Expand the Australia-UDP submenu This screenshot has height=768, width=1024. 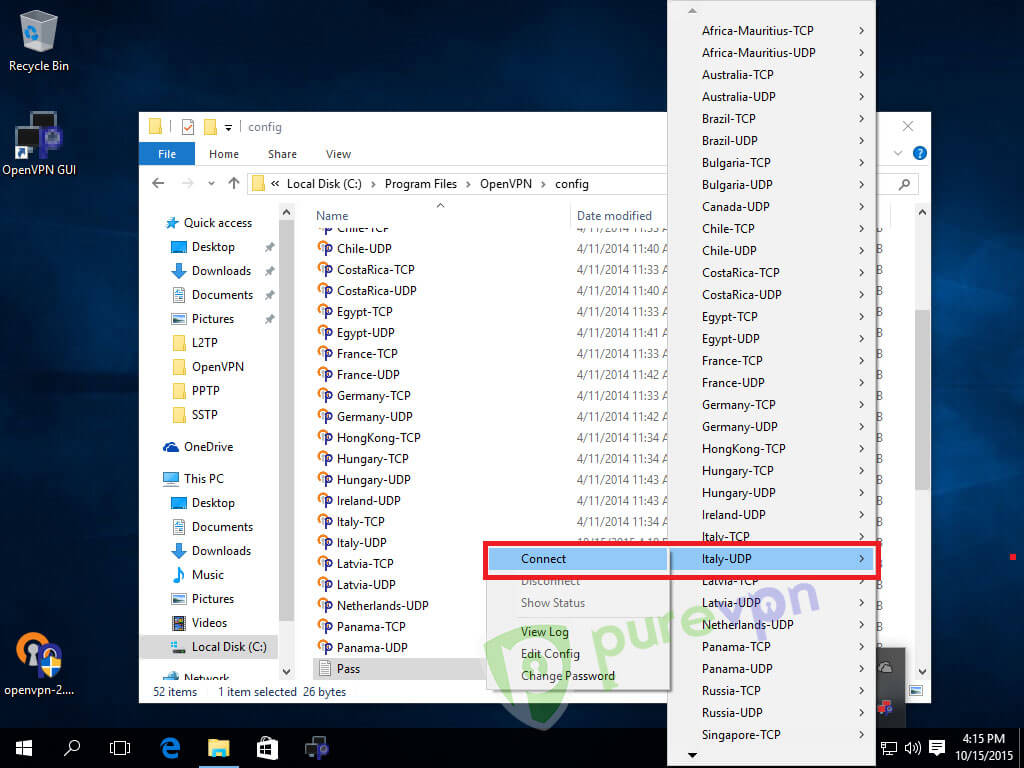pos(773,97)
